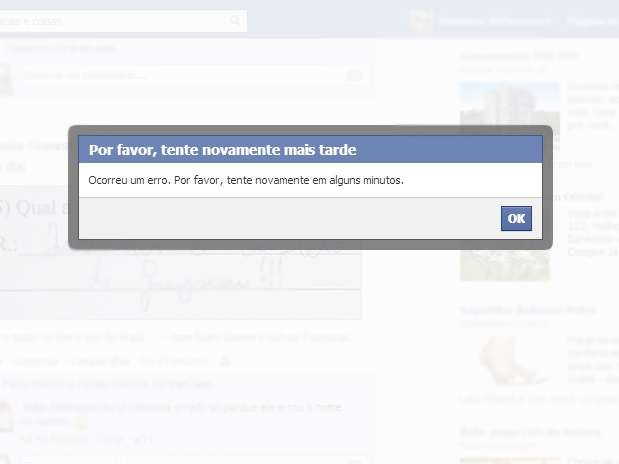Click the dialog title 'Por favor, tente novamente mais tarde'
Image resolution: width=619 pixels, height=464 pixels.
click(222, 150)
